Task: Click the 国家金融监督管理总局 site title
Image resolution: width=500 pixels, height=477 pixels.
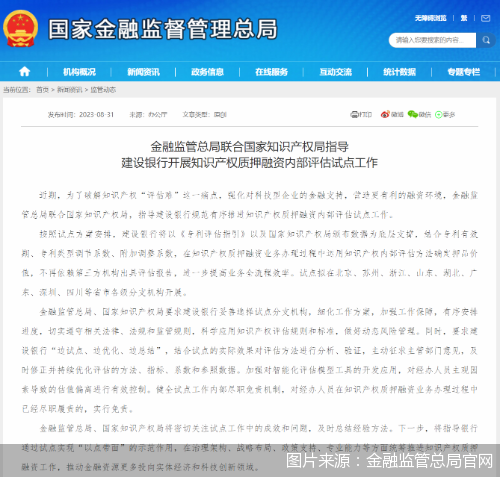Action: 163,29
